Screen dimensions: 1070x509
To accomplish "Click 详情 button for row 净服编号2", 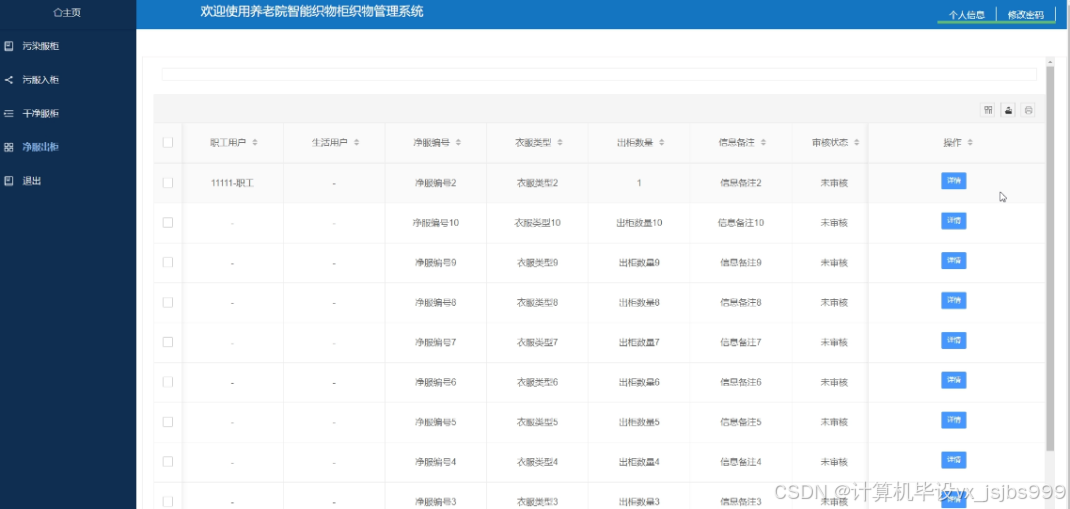I will point(953,181).
